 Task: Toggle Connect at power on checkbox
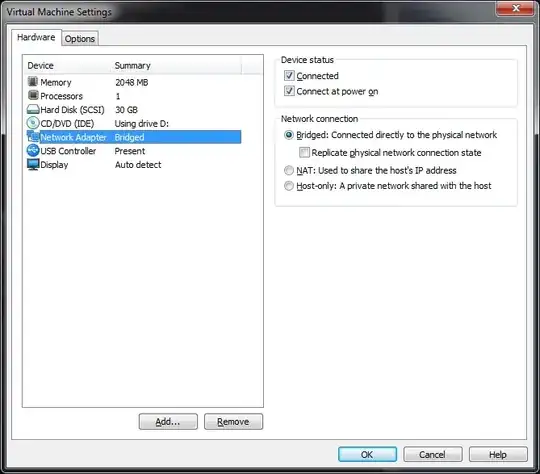click(x=289, y=91)
